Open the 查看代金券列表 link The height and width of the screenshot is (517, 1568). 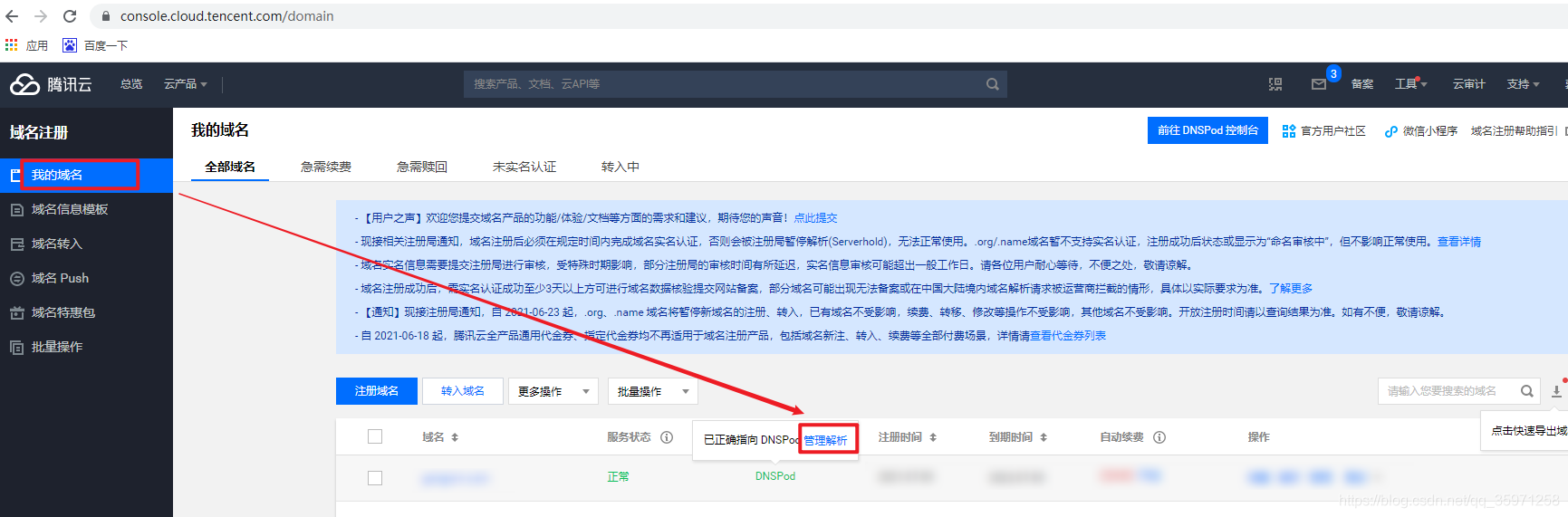[1068, 336]
